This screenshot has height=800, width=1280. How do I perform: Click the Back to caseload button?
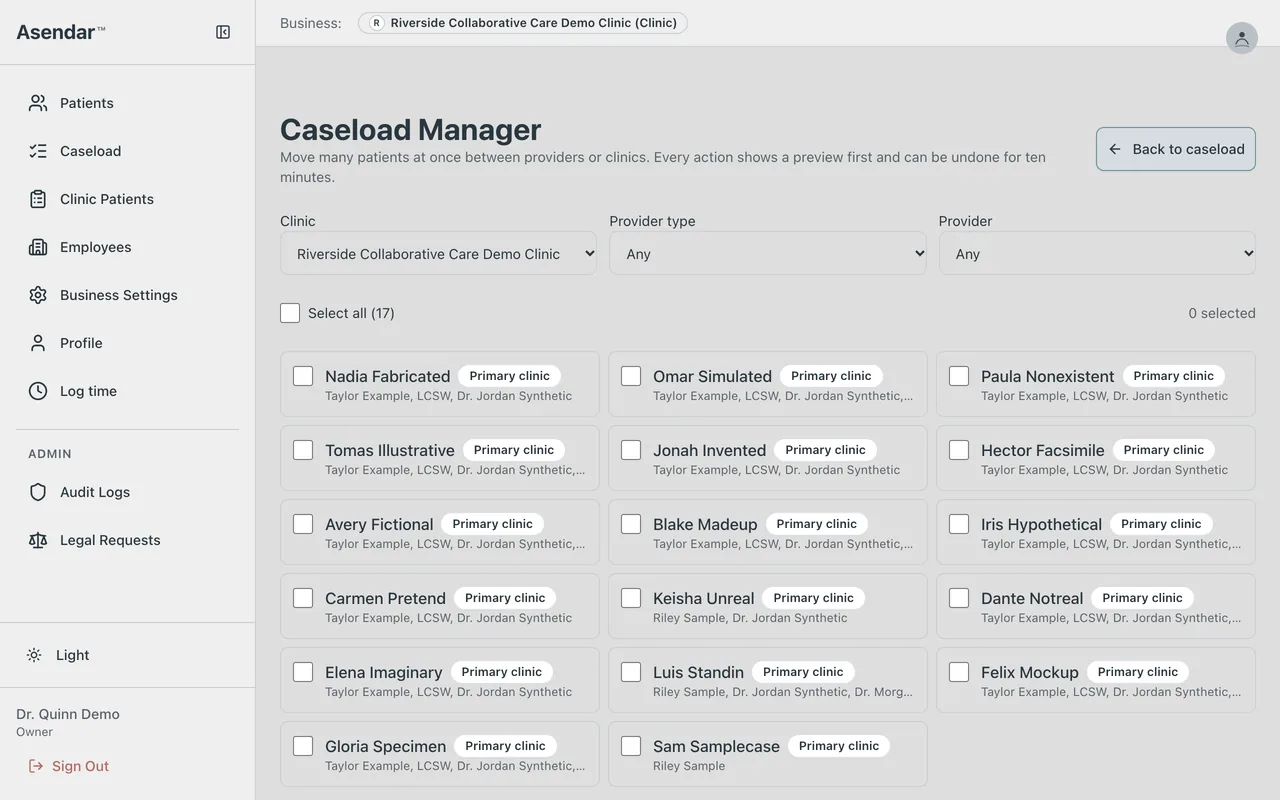pyautogui.click(x=1176, y=149)
